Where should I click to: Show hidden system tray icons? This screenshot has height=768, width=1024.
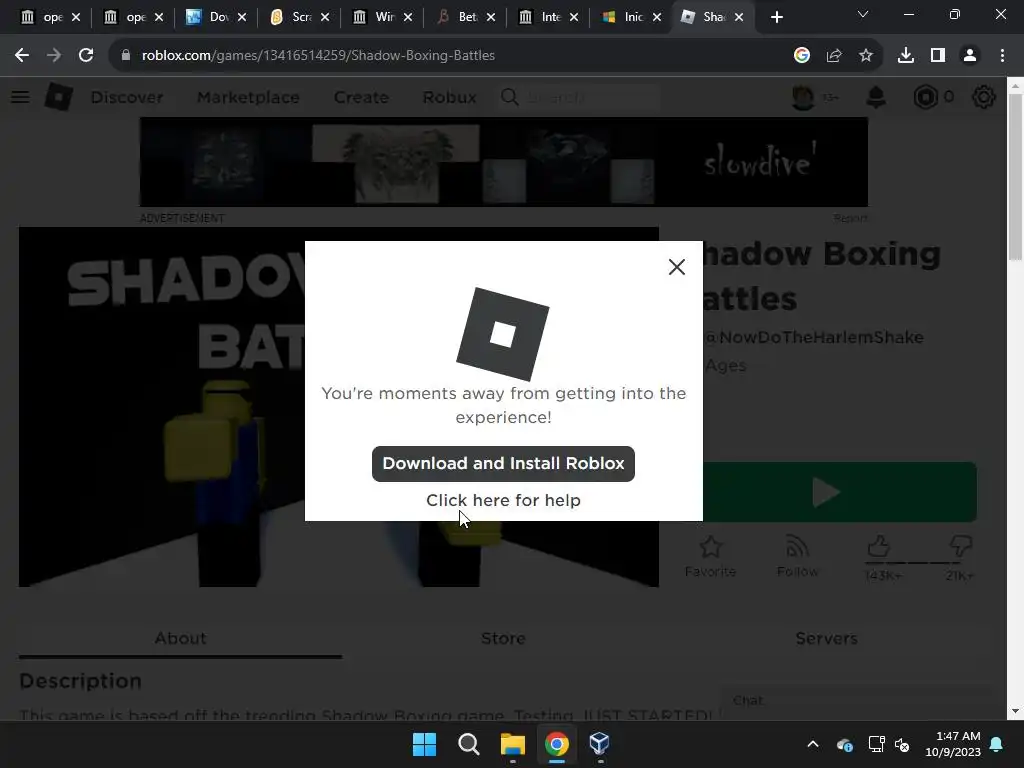(x=812, y=744)
